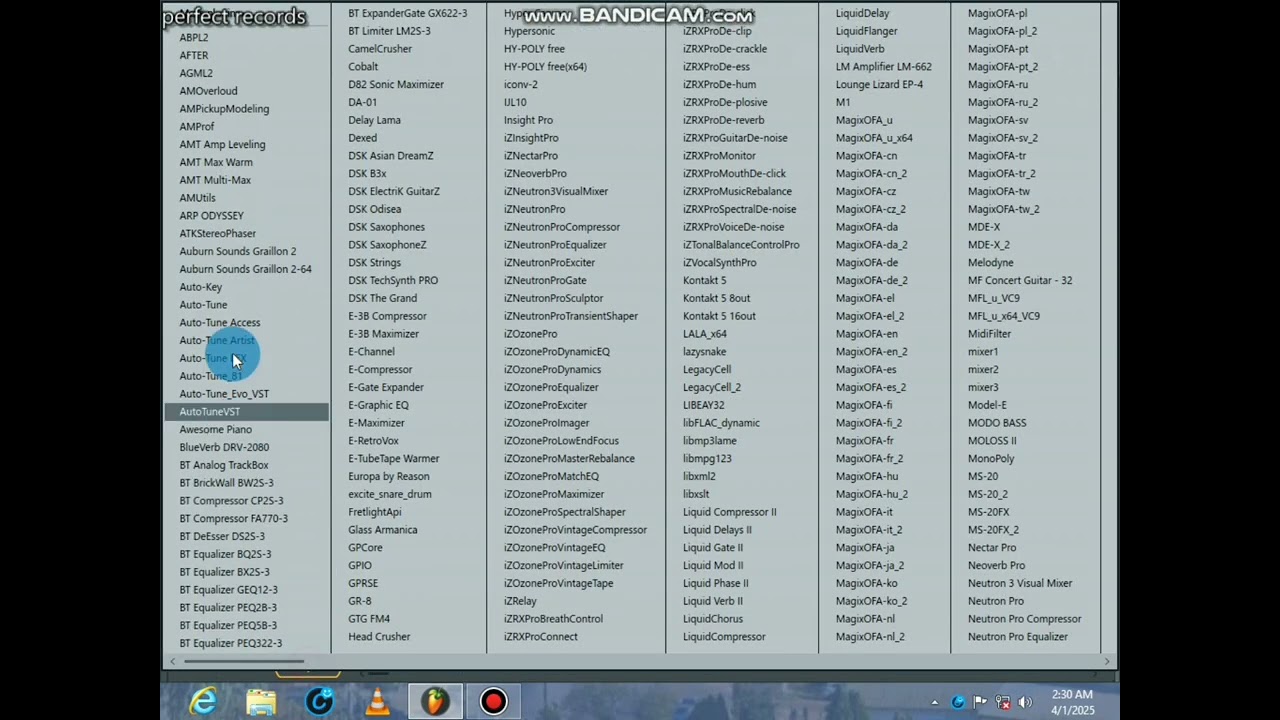Choose Auto-Tune_Evo_VST plugin

[x=224, y=394]
